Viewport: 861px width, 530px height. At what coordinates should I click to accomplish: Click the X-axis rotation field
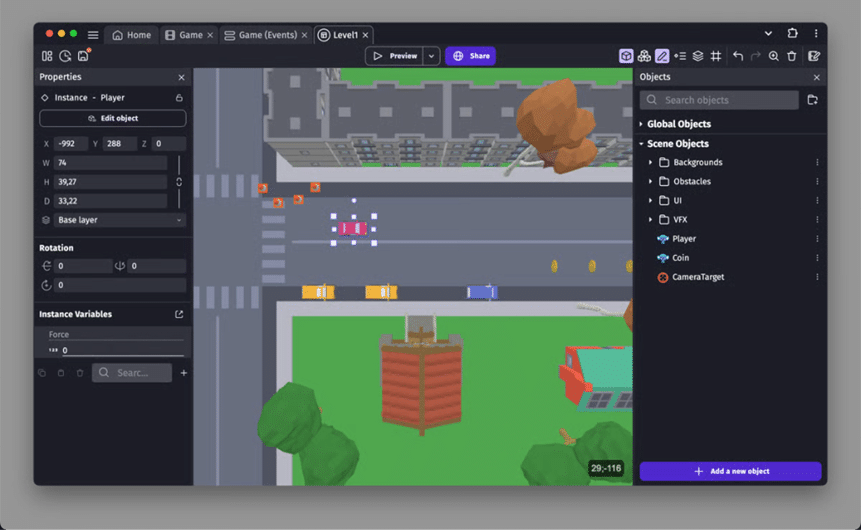[x=83, y=266]
